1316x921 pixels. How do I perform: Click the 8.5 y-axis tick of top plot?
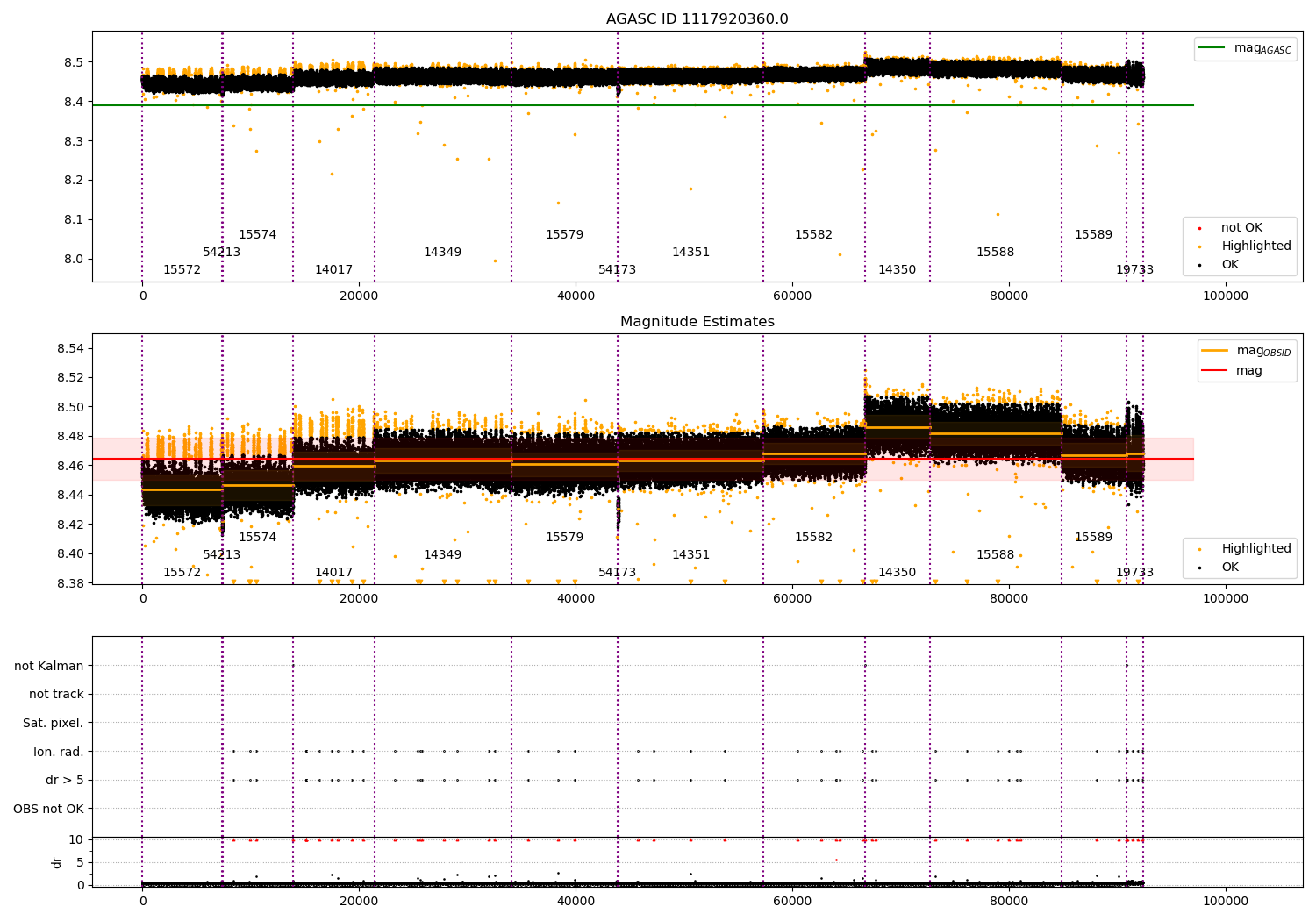coord(74,63)
